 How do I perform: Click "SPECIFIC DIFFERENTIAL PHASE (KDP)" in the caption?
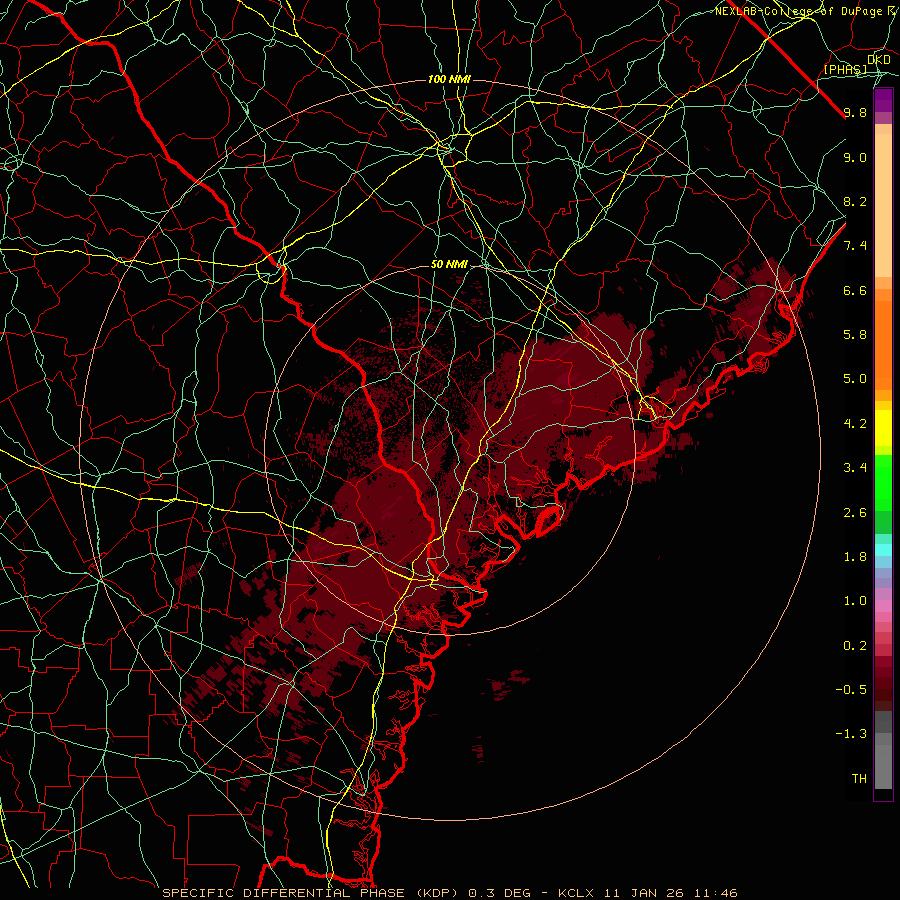pos(311,893)
